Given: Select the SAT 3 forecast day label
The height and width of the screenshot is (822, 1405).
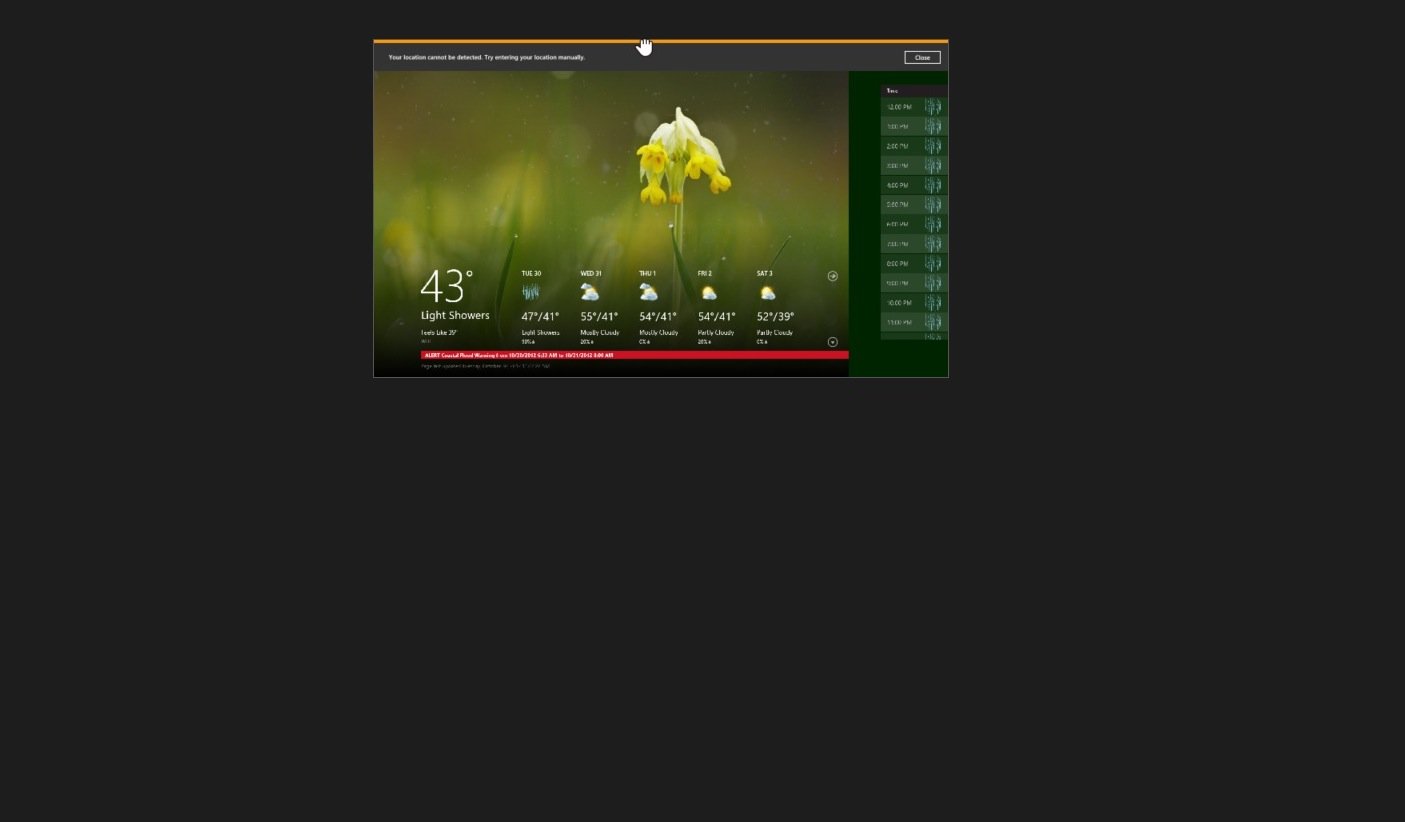Looking at the screenshot, I should [x=765, y=273].
